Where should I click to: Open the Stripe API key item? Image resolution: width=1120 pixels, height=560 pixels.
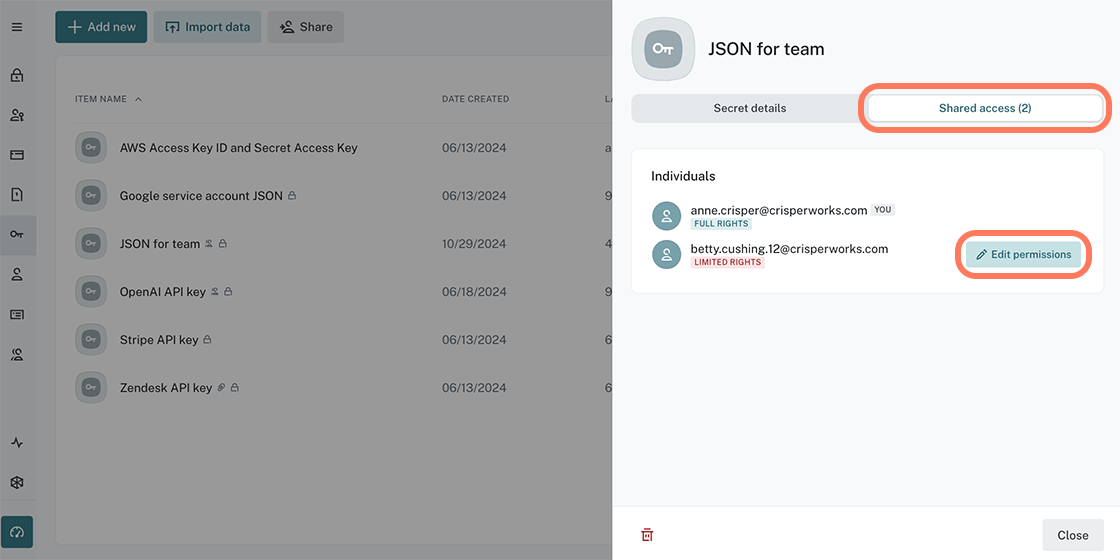[x=159, y=340]
